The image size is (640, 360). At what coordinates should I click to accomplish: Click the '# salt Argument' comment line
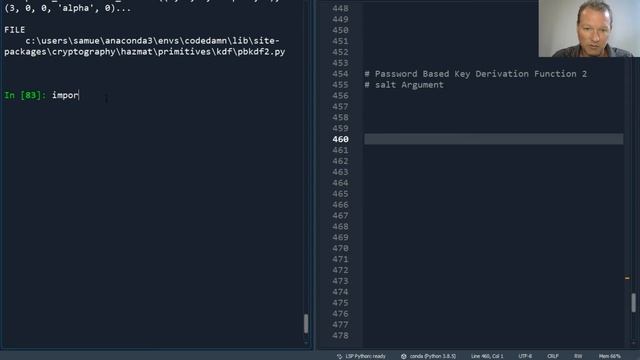[404, 85]
